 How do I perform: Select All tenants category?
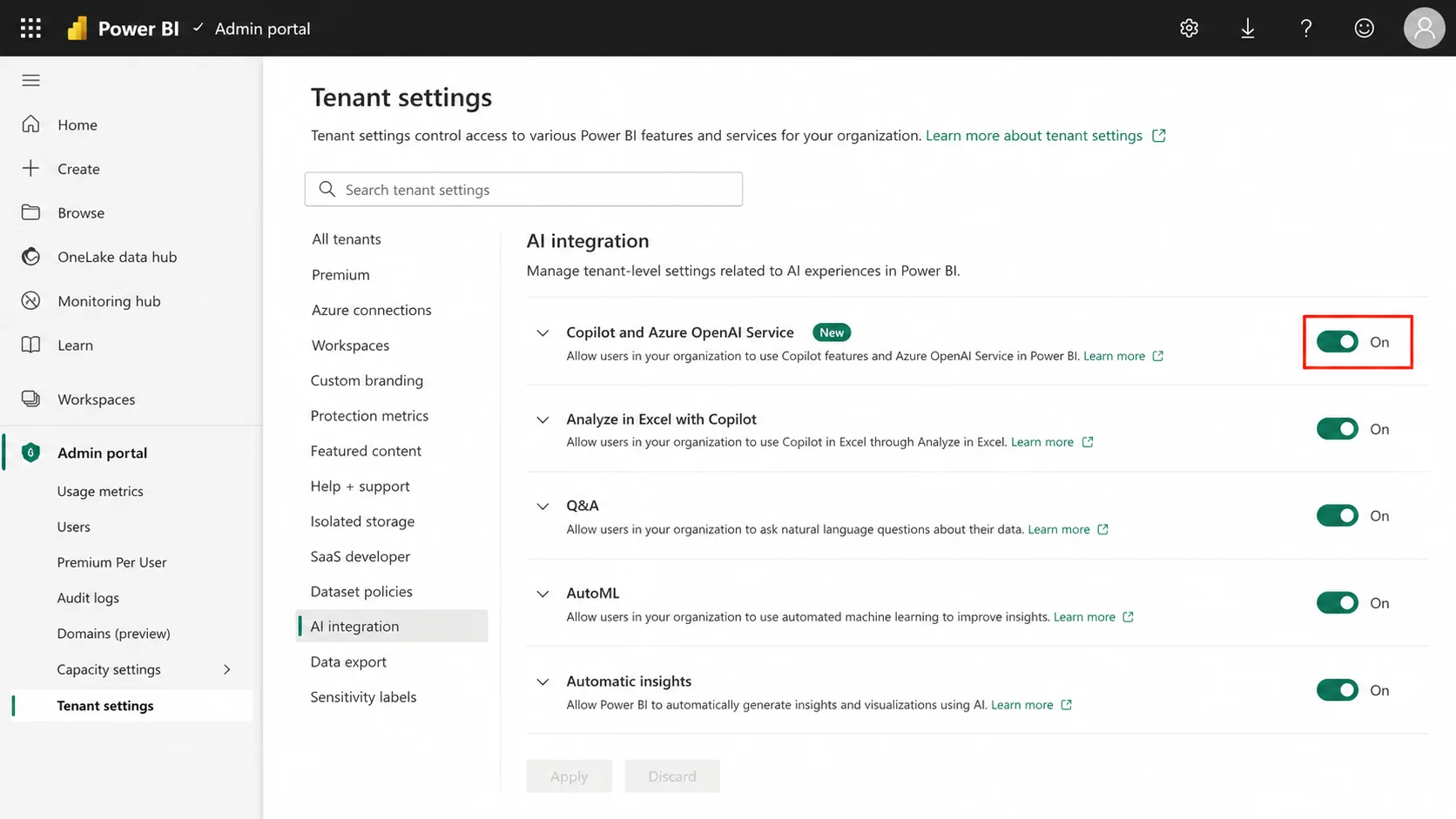(347, 239)
